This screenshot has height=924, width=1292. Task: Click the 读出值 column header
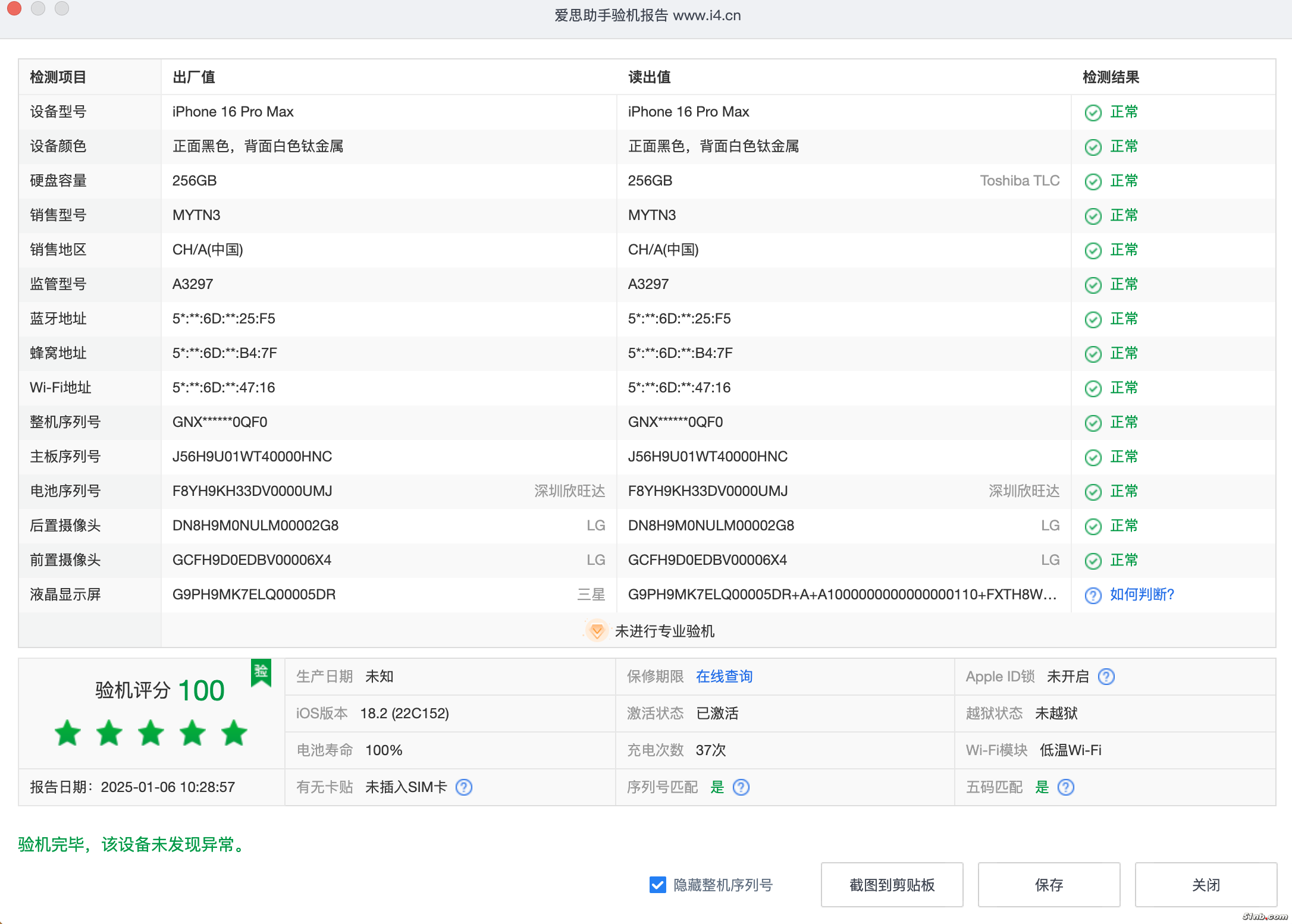649,77
